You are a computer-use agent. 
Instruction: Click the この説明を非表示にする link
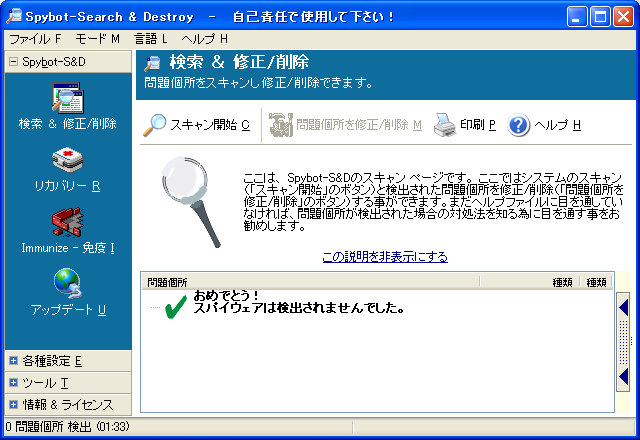(x=385, y=257)
